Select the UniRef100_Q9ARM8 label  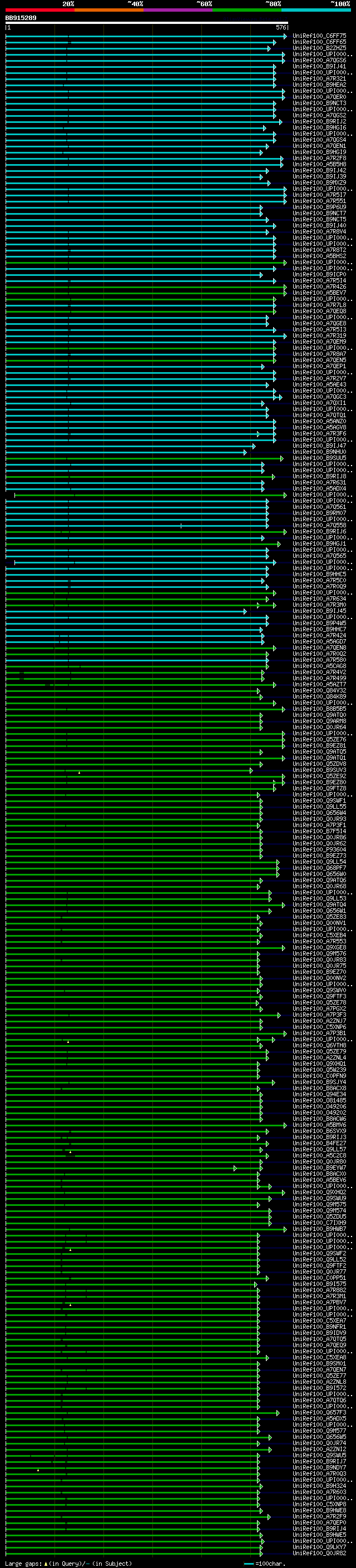coord(319,721)
